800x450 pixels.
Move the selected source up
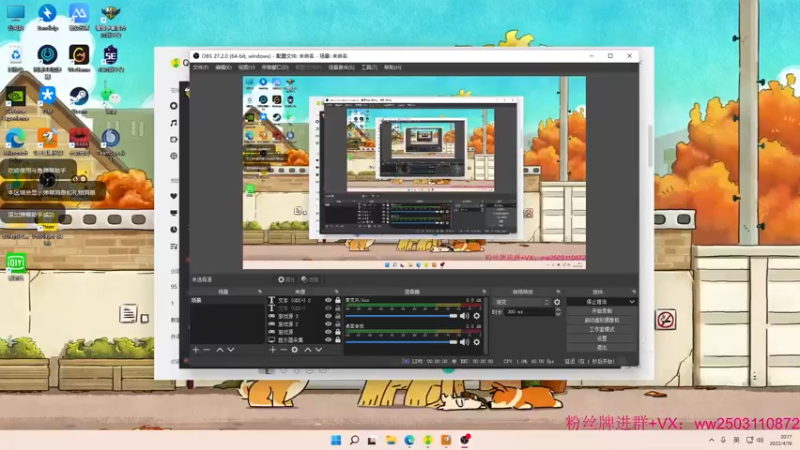click(x=308, y=350)
